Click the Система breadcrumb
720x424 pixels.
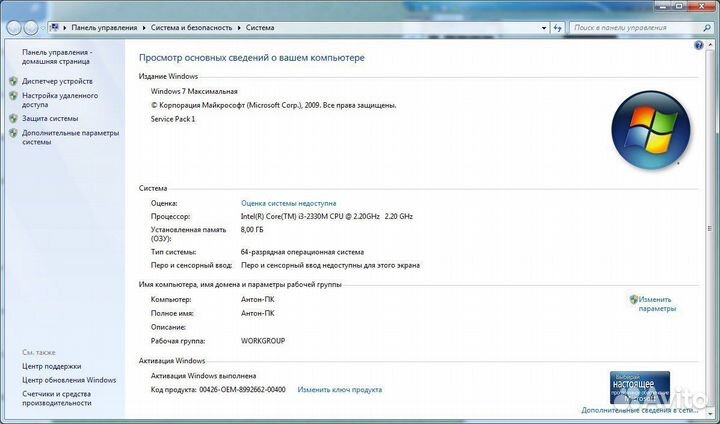click(260, 28)
